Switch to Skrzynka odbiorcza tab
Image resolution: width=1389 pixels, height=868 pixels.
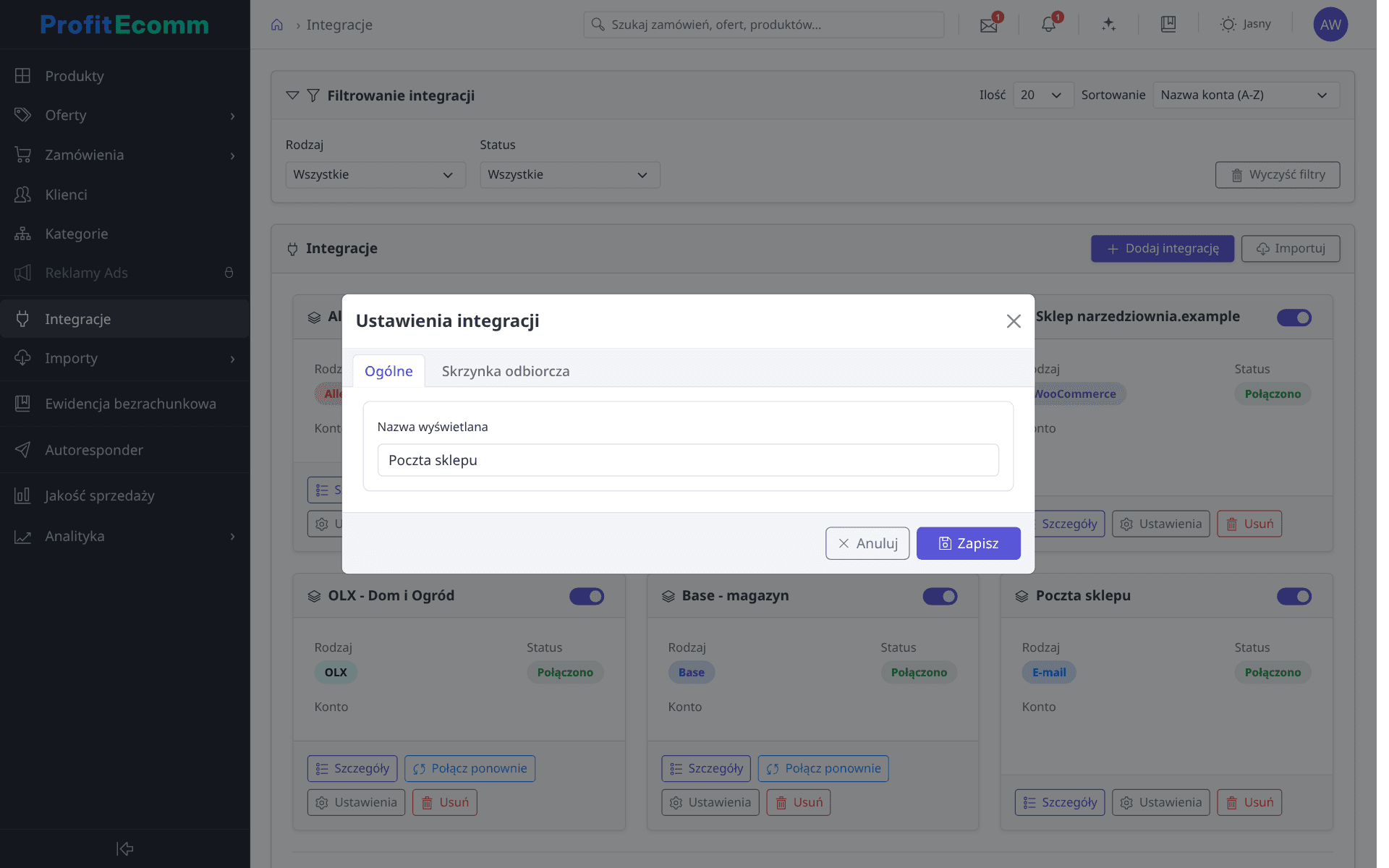pyautogui.click(x=506, y=371)
